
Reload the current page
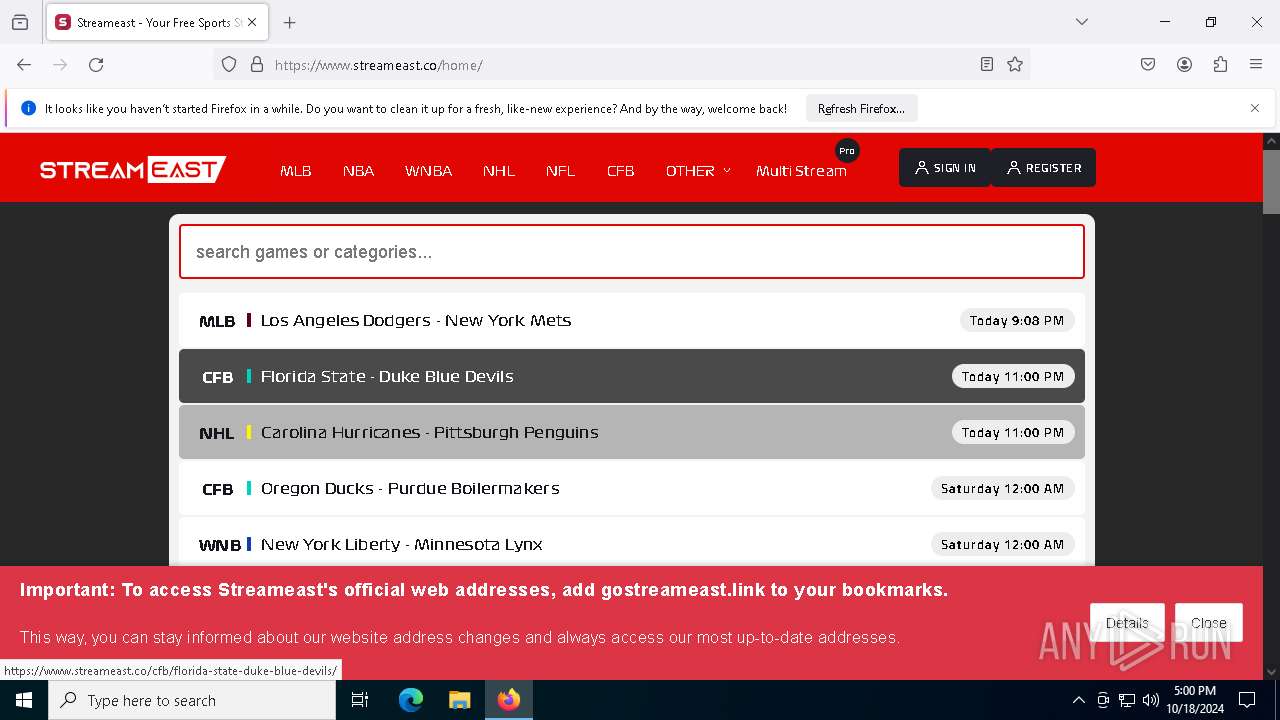pyautogui.click(x=96, y=65)
